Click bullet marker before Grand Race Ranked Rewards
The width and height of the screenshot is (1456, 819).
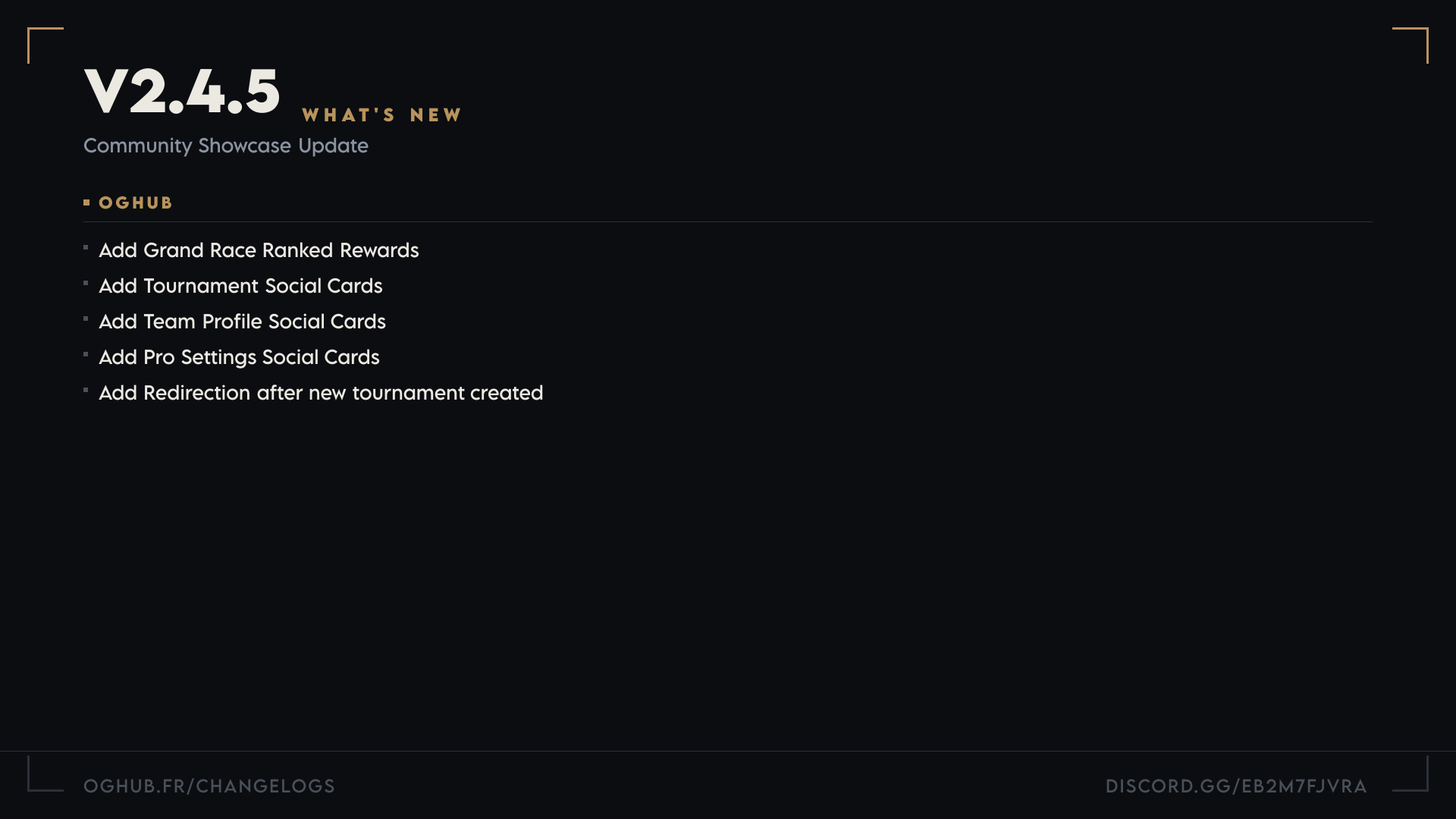[x=86, y=247]
